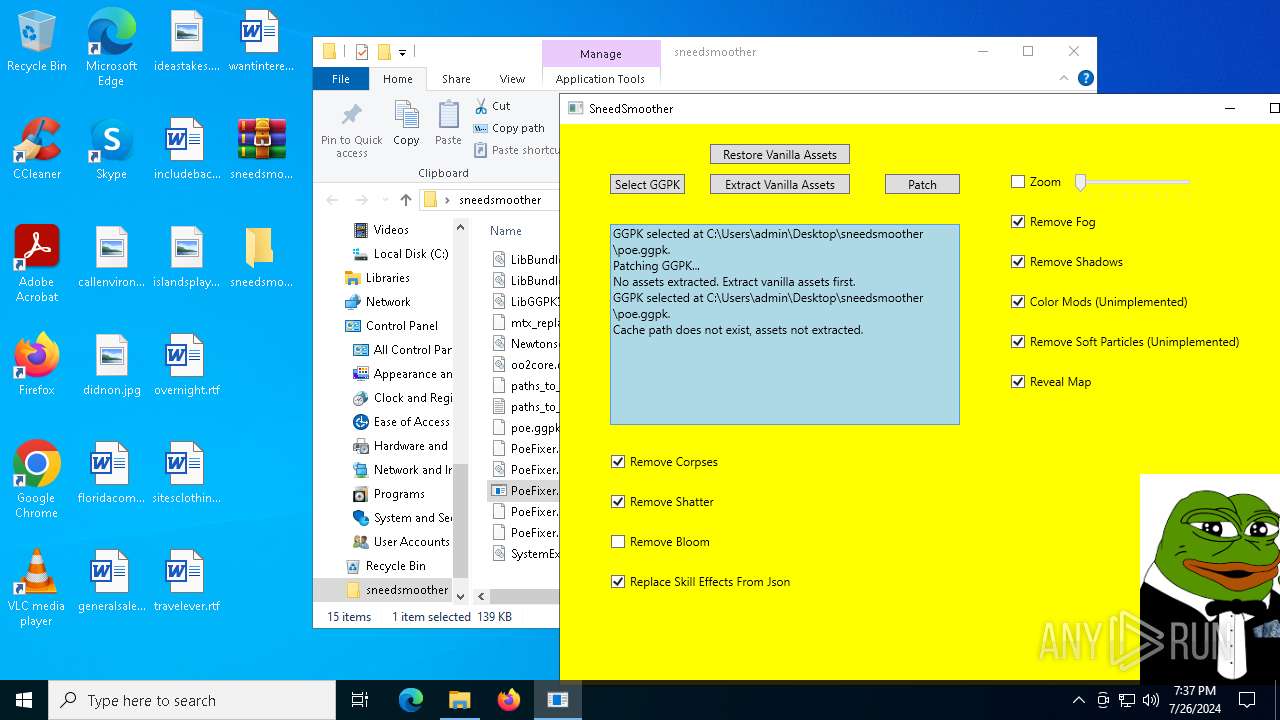The image size is (1280, 720).
Task: Uncheck Remove Corpses option
Action: click(618, 462)
